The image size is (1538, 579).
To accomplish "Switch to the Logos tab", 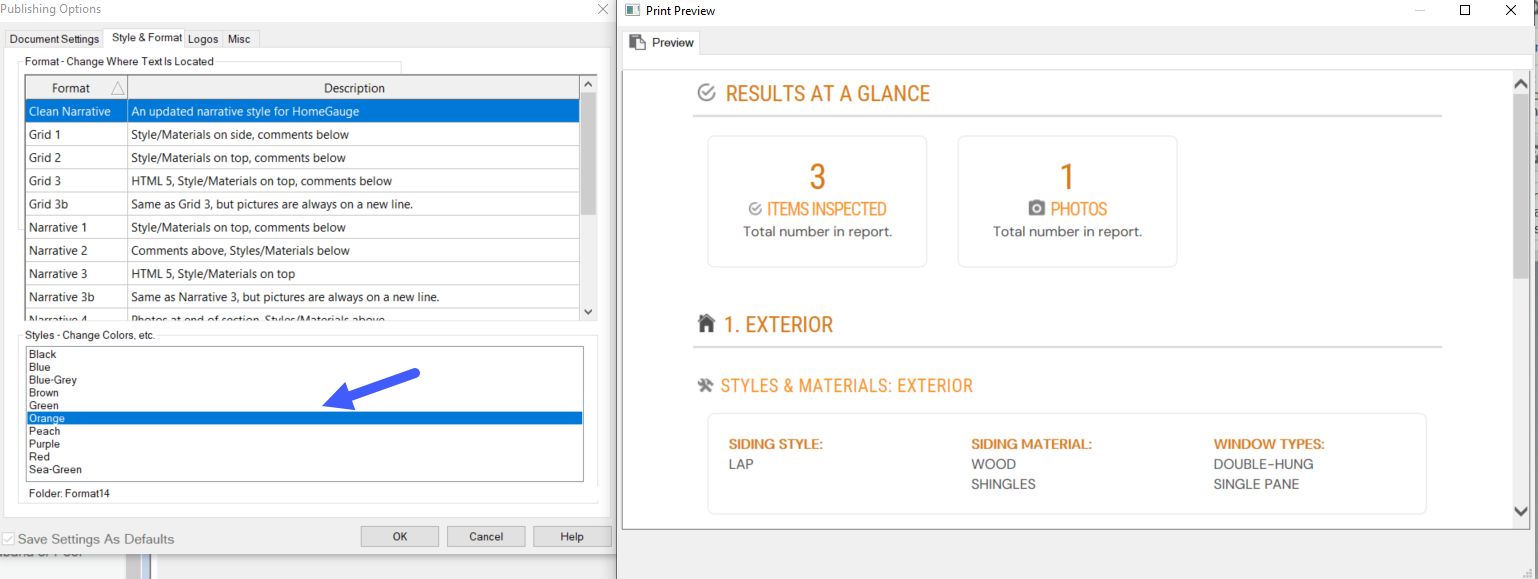I will click(203, 39).
